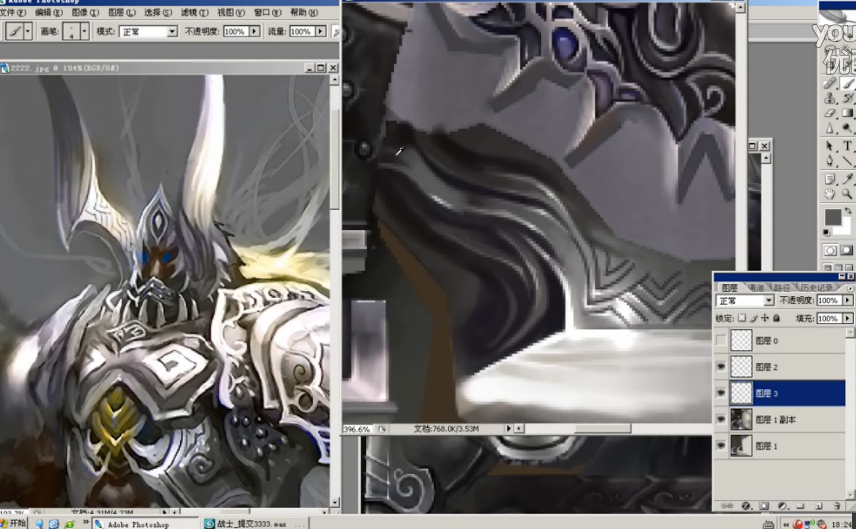Image resolution: width=856 pixels, height=529 pixels.
Task: Select the Pen tool
Action: [x=830, y=161]
